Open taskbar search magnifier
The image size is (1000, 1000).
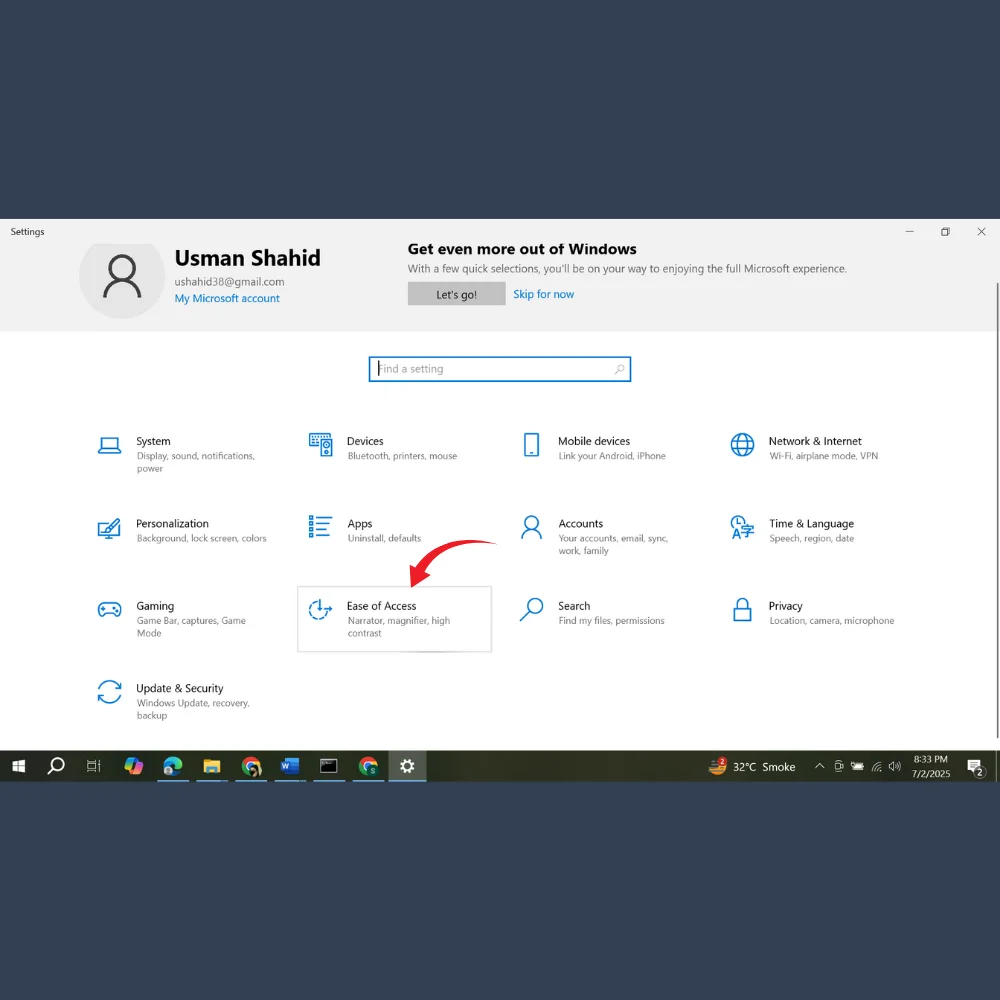click(56, 766)
